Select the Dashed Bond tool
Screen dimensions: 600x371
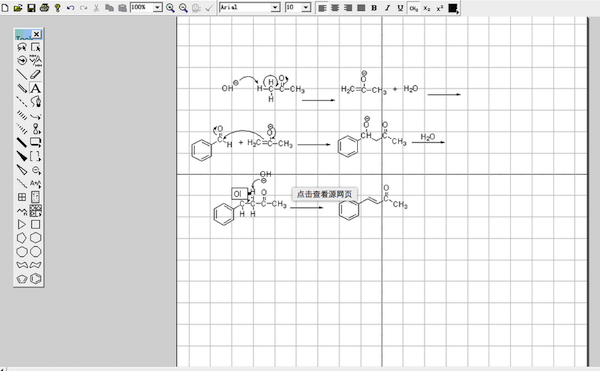pyautogui.click(x=22, y=101)
